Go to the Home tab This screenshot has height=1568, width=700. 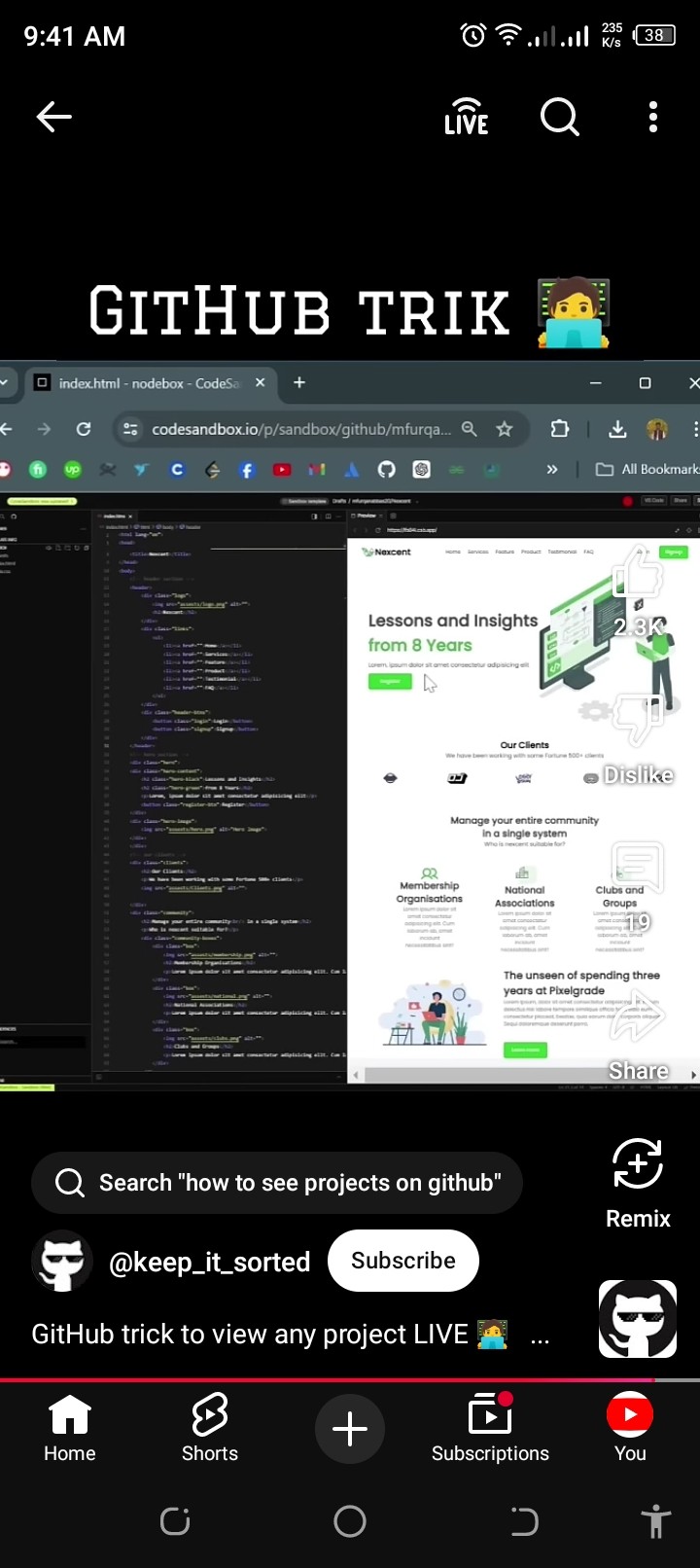pyautogui.click(x=70, y=1428)
